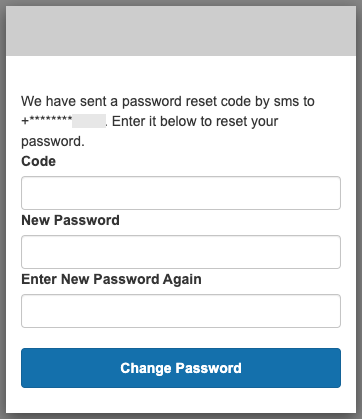Click the "Enter New Password Again" label
Viewport: 362px width, 419px height.
tap(111, 279)
